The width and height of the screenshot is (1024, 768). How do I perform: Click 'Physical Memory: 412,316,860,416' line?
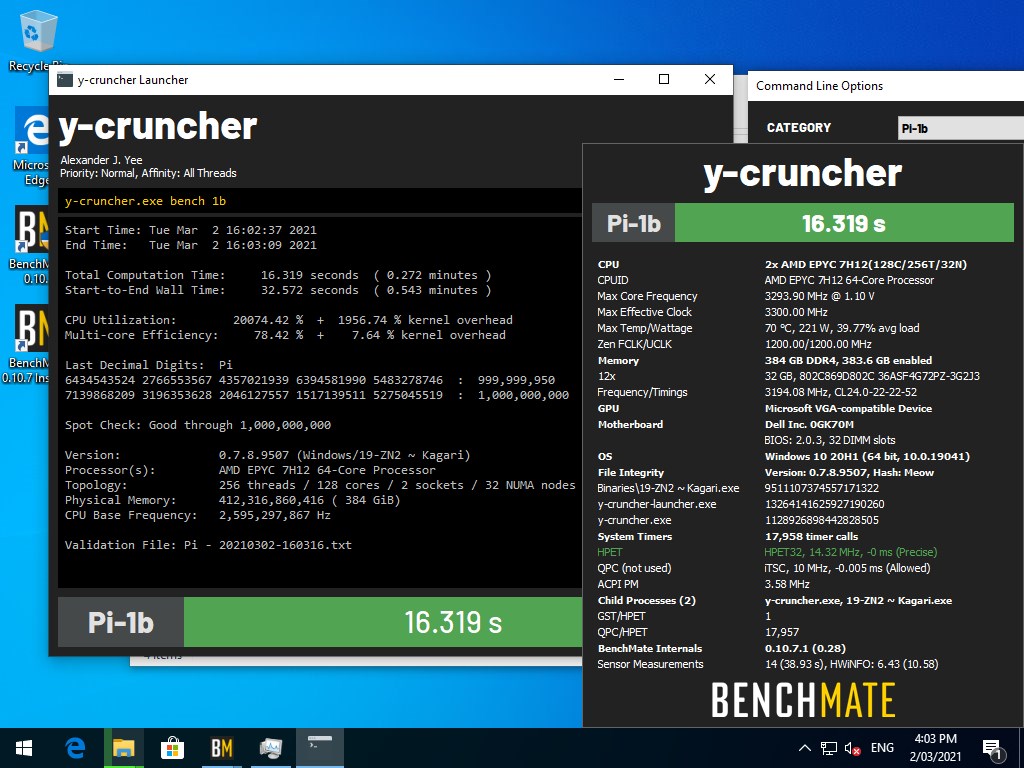[232, 500]
